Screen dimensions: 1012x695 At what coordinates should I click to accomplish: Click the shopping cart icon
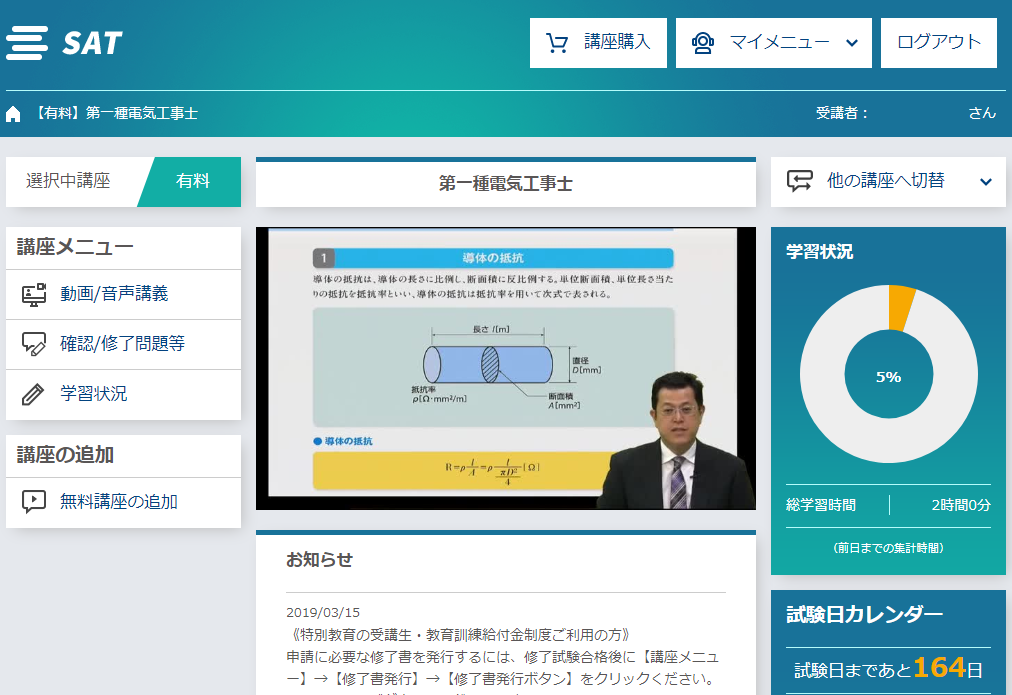(x=557, y=43)
